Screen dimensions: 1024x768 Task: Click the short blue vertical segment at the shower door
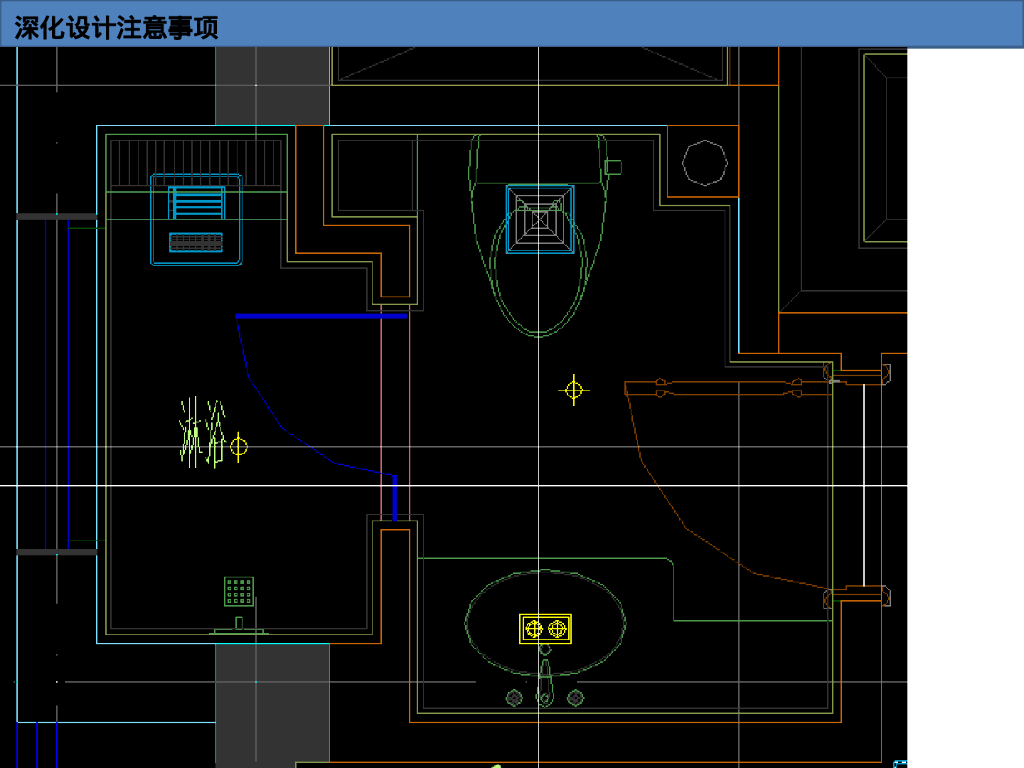tap(395, 498)
